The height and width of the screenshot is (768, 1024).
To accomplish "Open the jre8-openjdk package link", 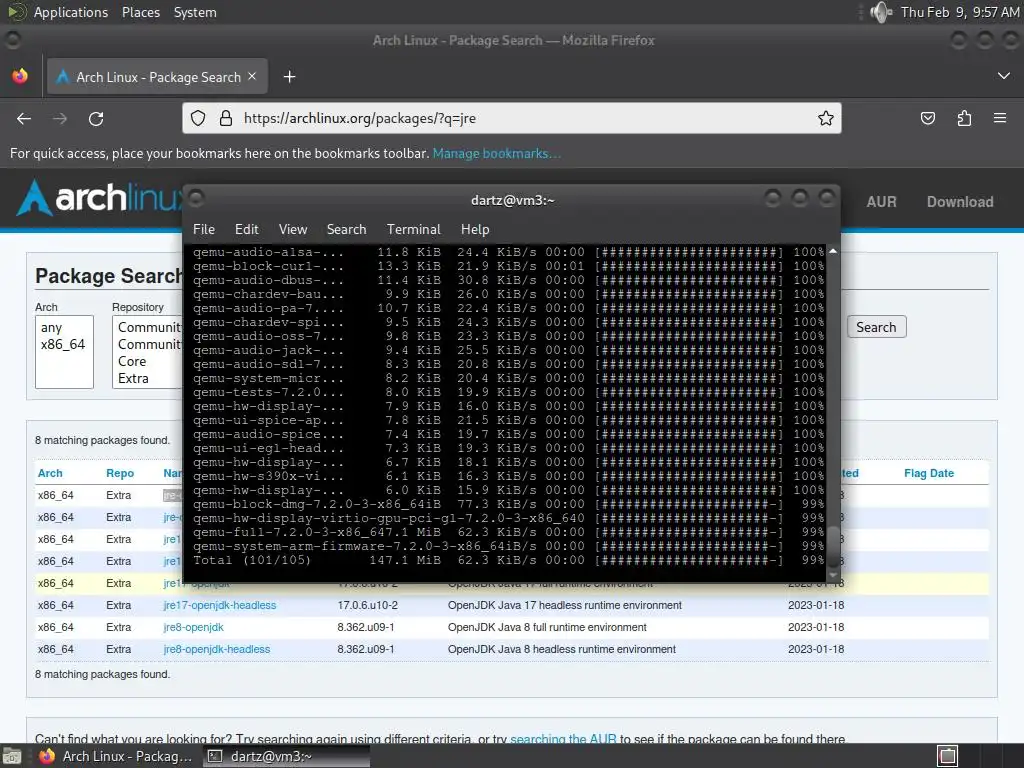I will coord(193,628).
